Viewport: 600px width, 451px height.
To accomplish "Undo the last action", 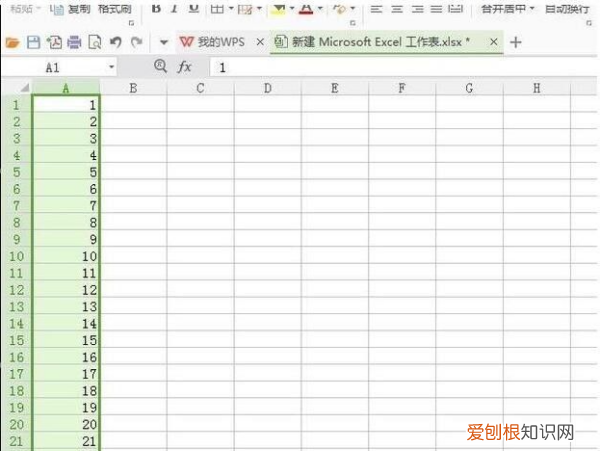I will (116, 42).
